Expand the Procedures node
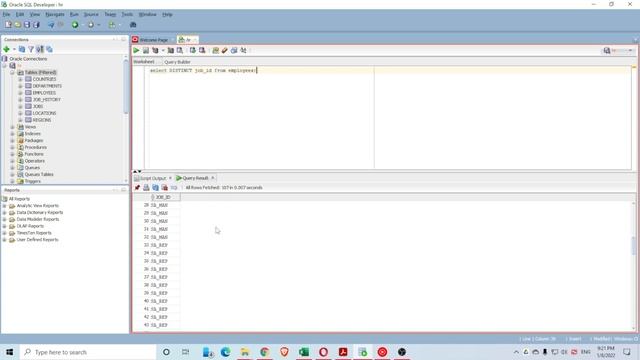640x360 pixels. coord(12,147)
